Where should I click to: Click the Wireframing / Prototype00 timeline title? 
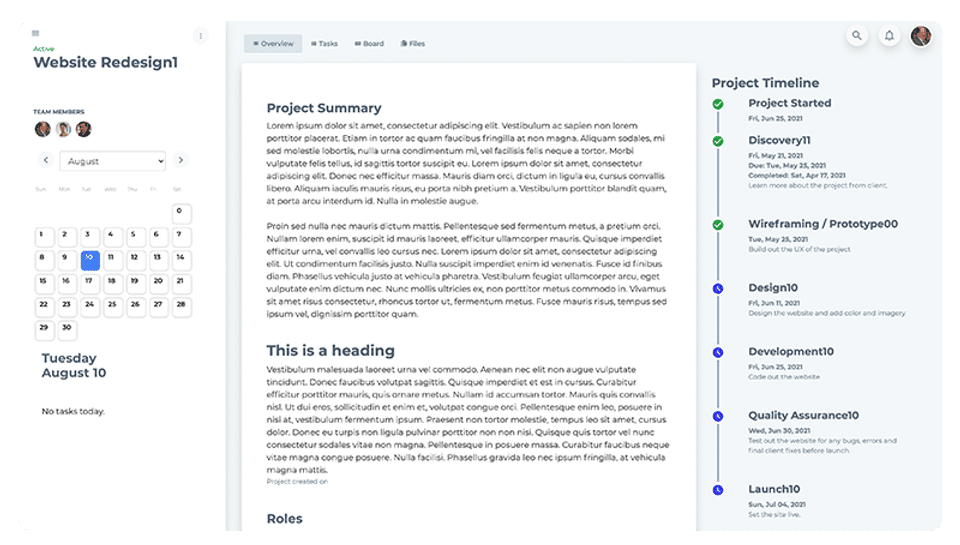pyautogui.click(x=823, y=224)
